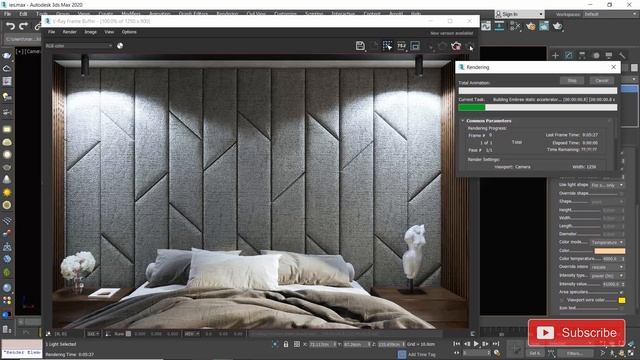The width and height of the screenshot is (640, 360).
Task: Switch to the Display tab in command panel
Action: click(x=609, y=55)
